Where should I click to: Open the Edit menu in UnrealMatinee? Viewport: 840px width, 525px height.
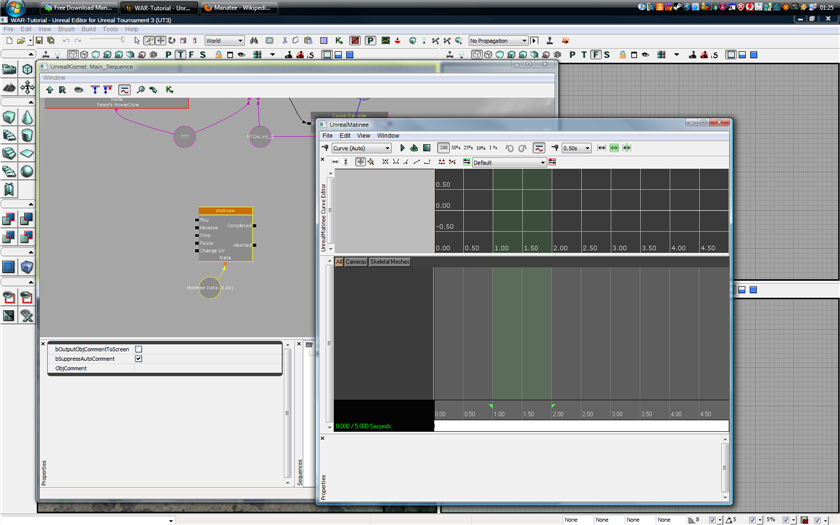click(345, 136)
